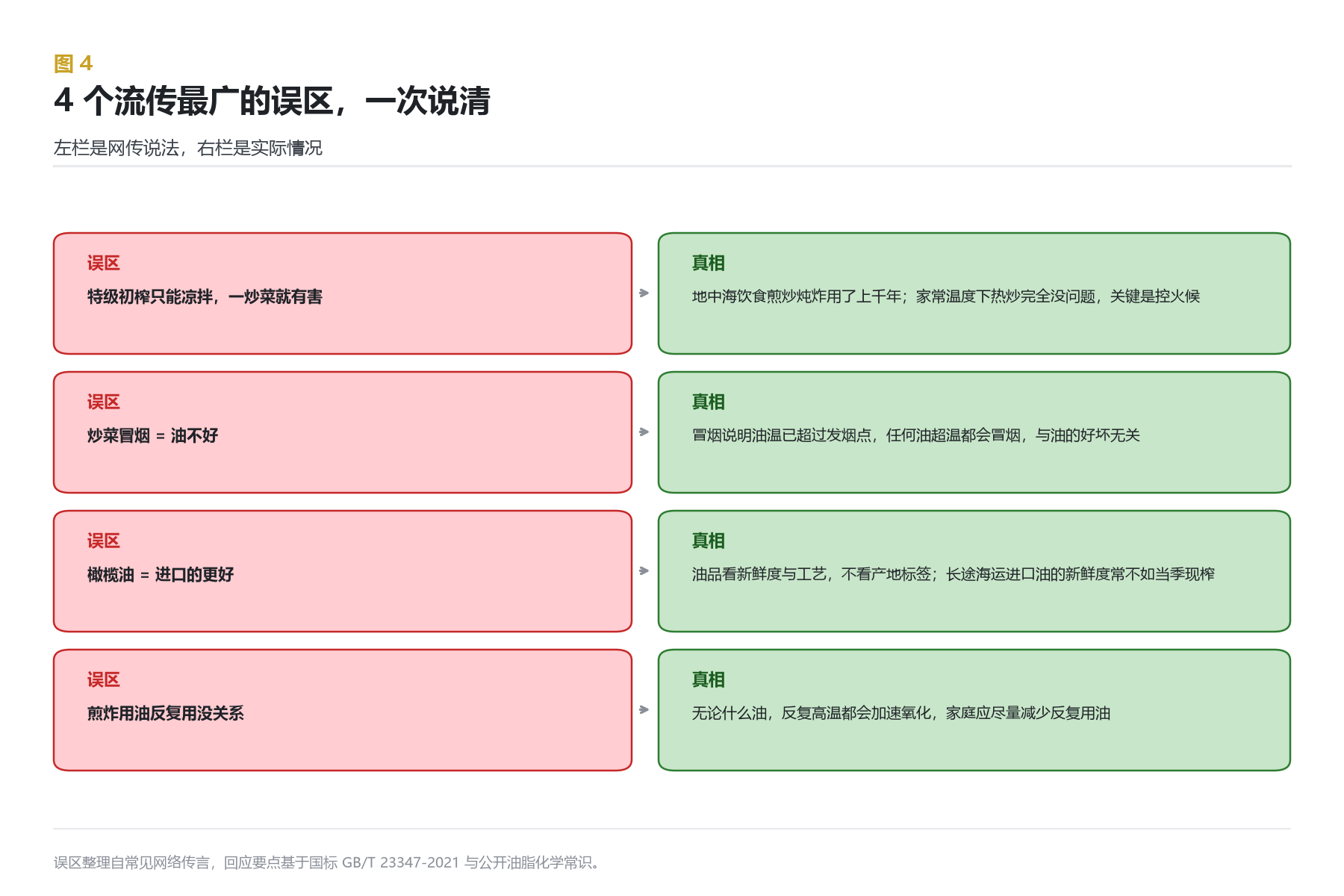Click the truth text about 冒烟说明油温已超过发烟点
Image resolution: width=1344 pixels, height=896 pixels.
click(915, 435)
